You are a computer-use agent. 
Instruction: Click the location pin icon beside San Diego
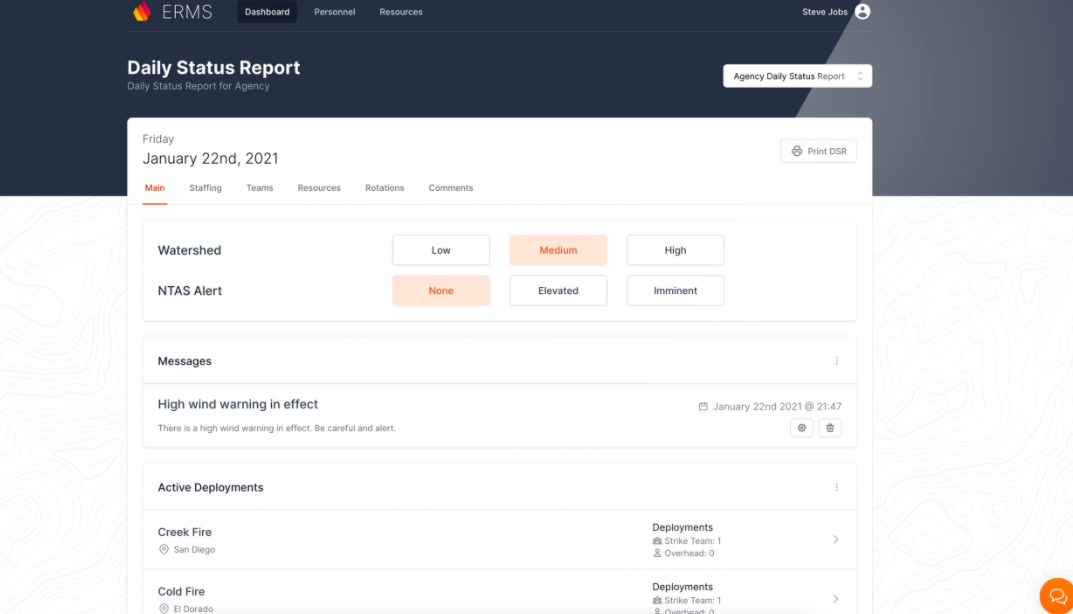164,549
